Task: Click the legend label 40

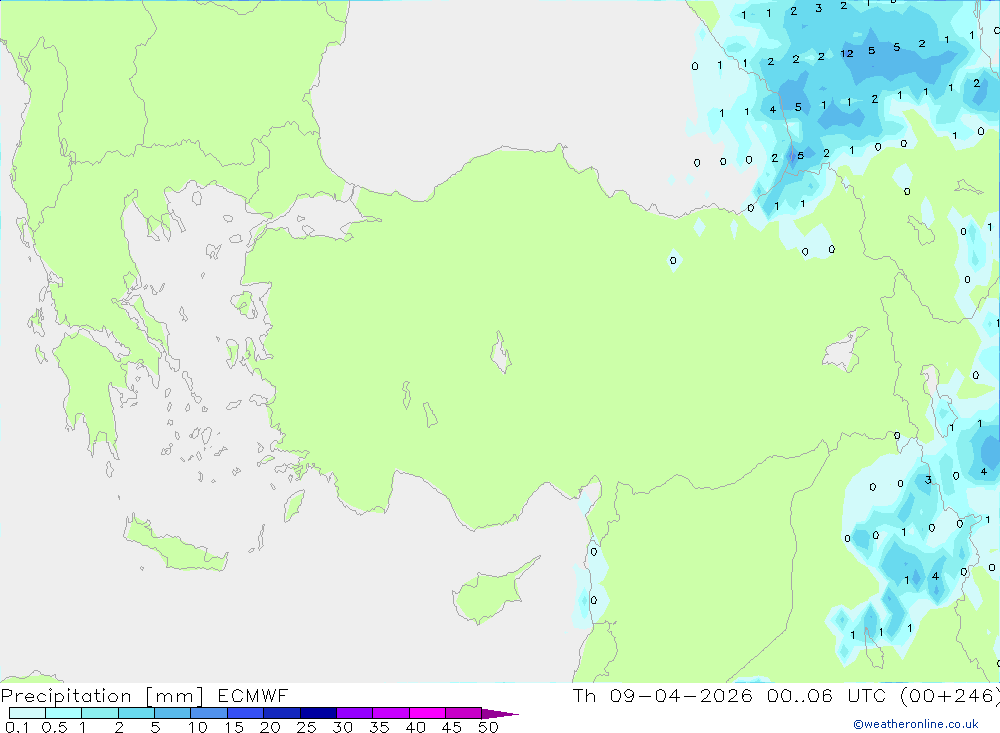Action: click(x=415, y=727)
